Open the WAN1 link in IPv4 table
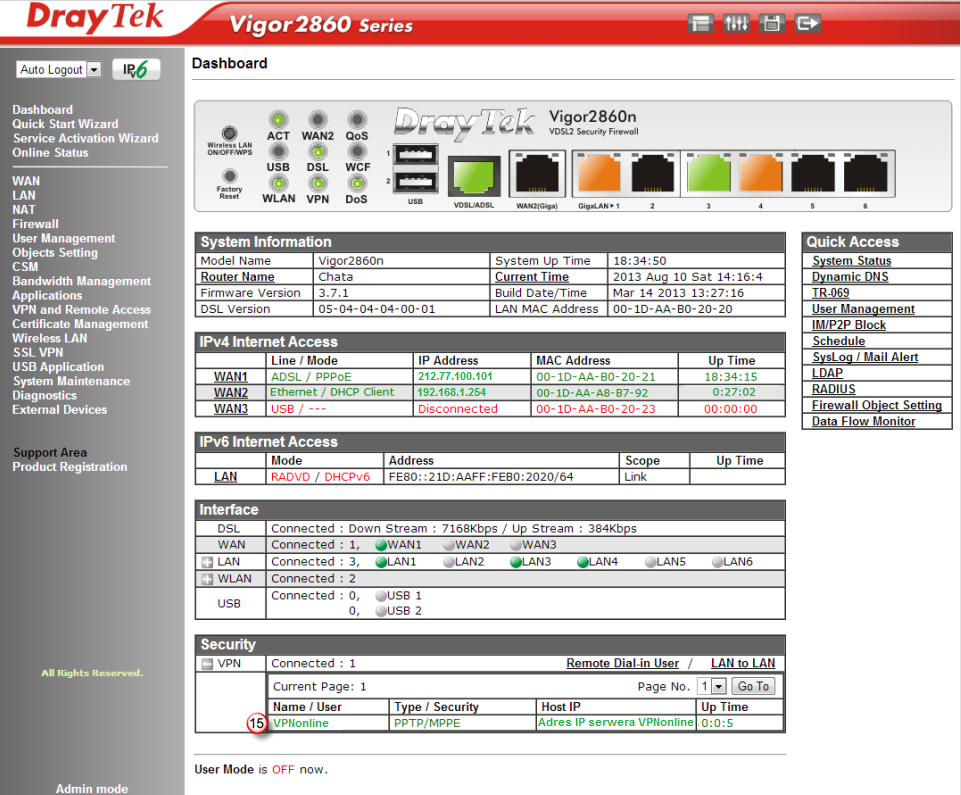961x795 pixels. pyautogui.click(x=230, y=377)
